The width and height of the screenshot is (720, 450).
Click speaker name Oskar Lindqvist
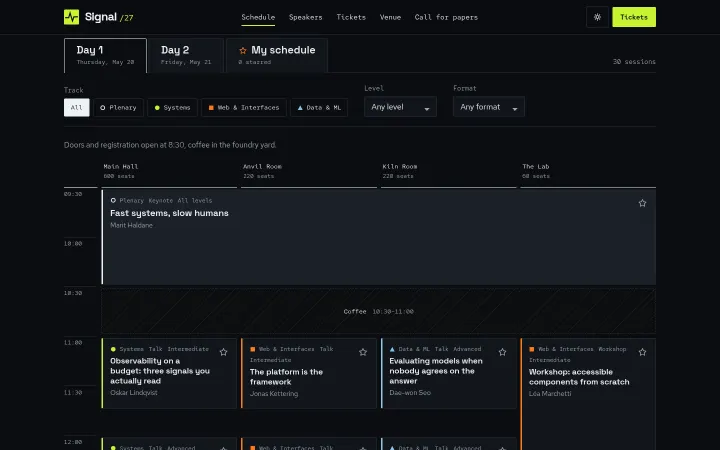pyautogui.click(x=134, y=393)
